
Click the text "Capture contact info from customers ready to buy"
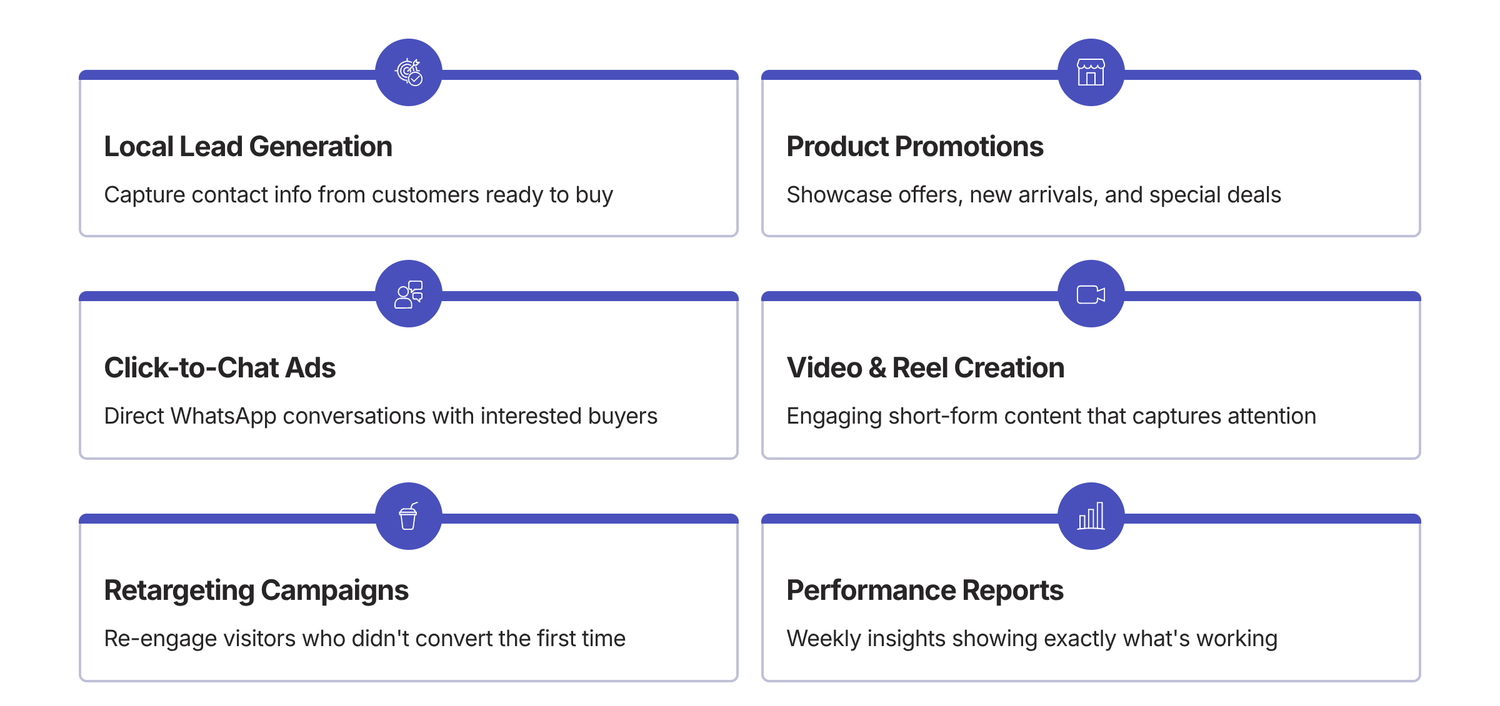(x=358, y=194)
